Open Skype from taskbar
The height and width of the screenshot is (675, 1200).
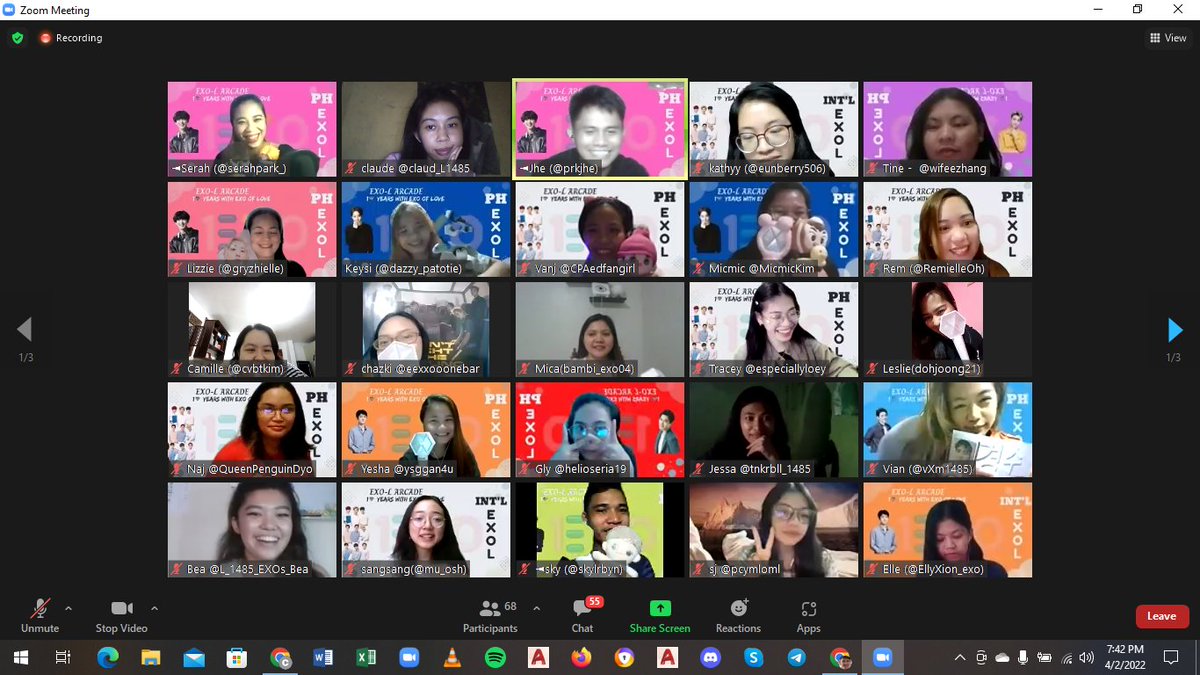754,658
